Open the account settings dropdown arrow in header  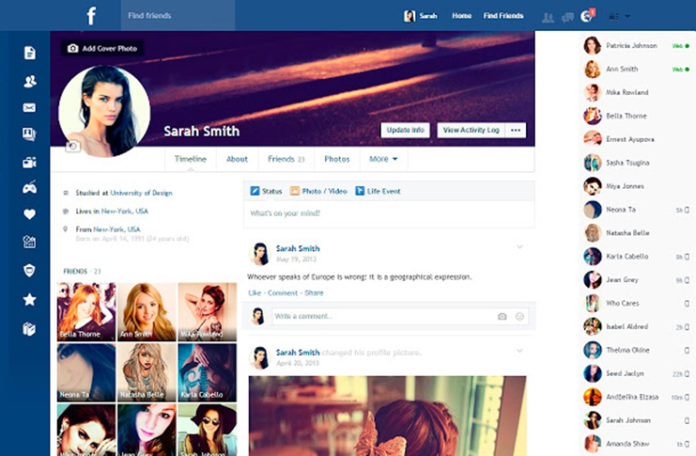[627, 17]
